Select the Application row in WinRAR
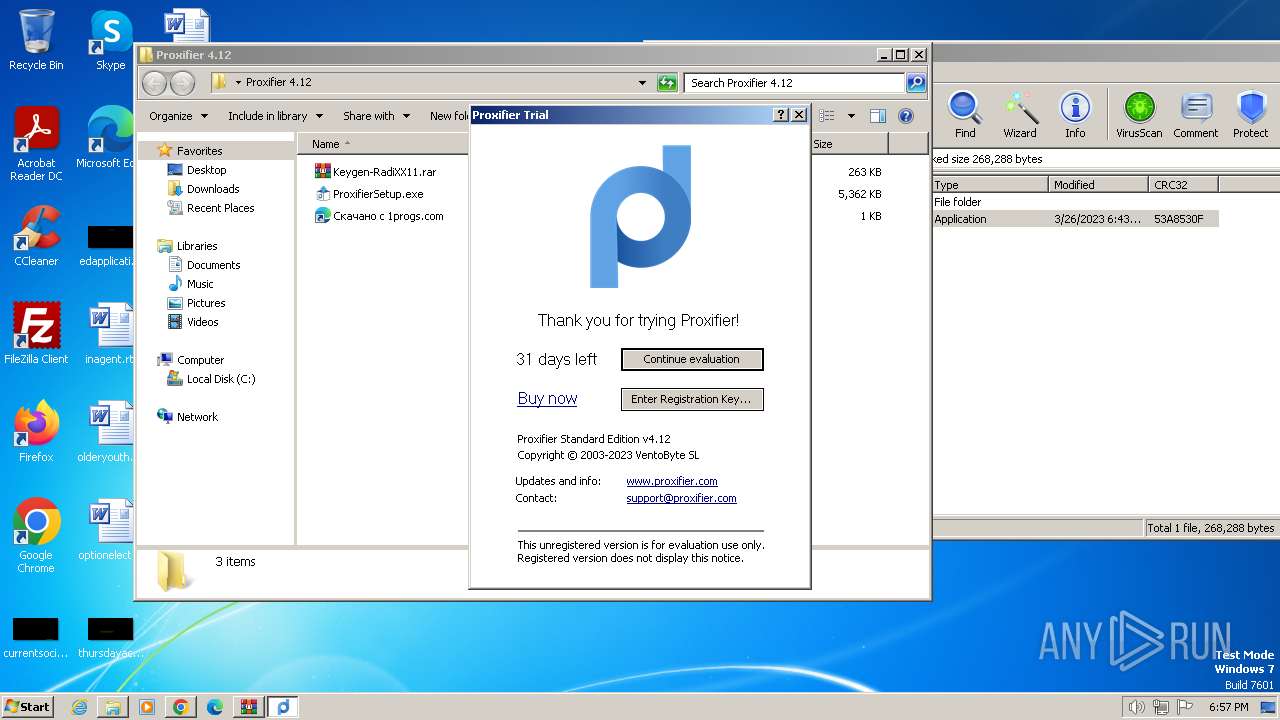Viewport: 1280px width, 720px height. [1075, 219]
